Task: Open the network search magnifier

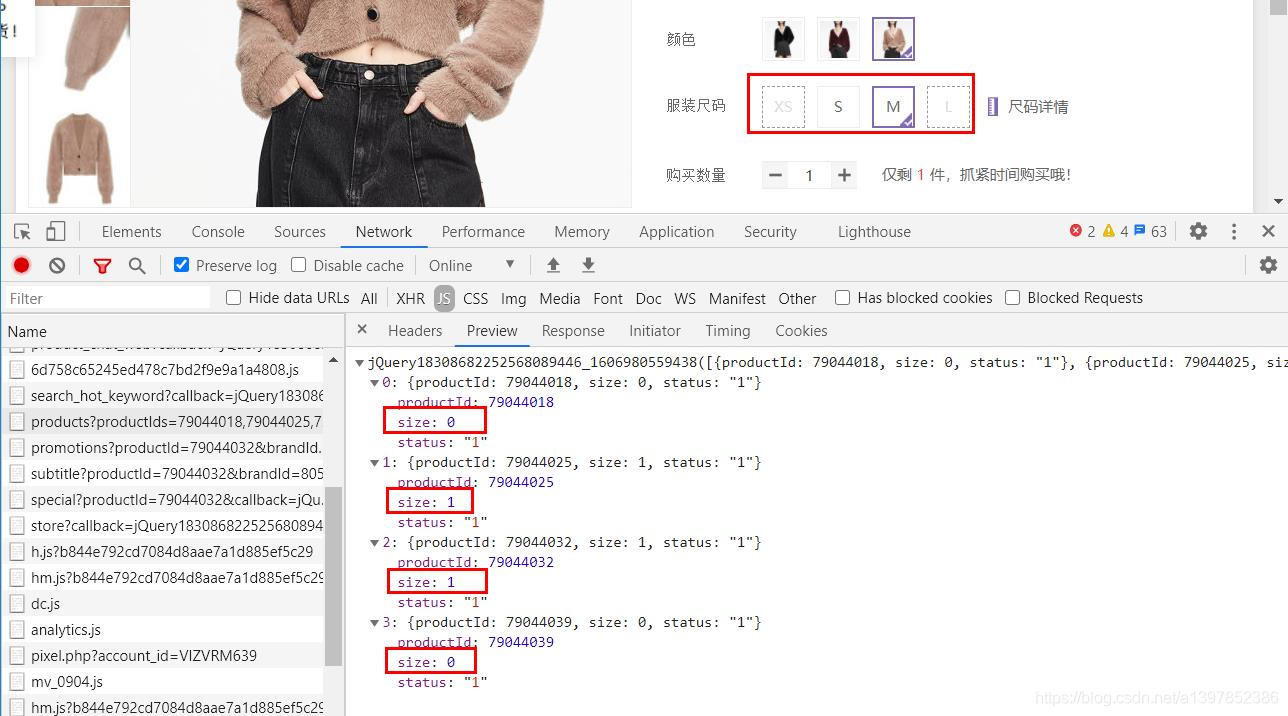Action: click(137, 265)
